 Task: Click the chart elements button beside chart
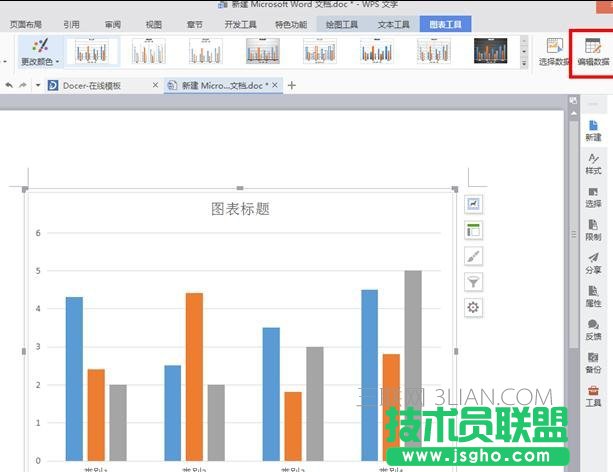[473, 204]
